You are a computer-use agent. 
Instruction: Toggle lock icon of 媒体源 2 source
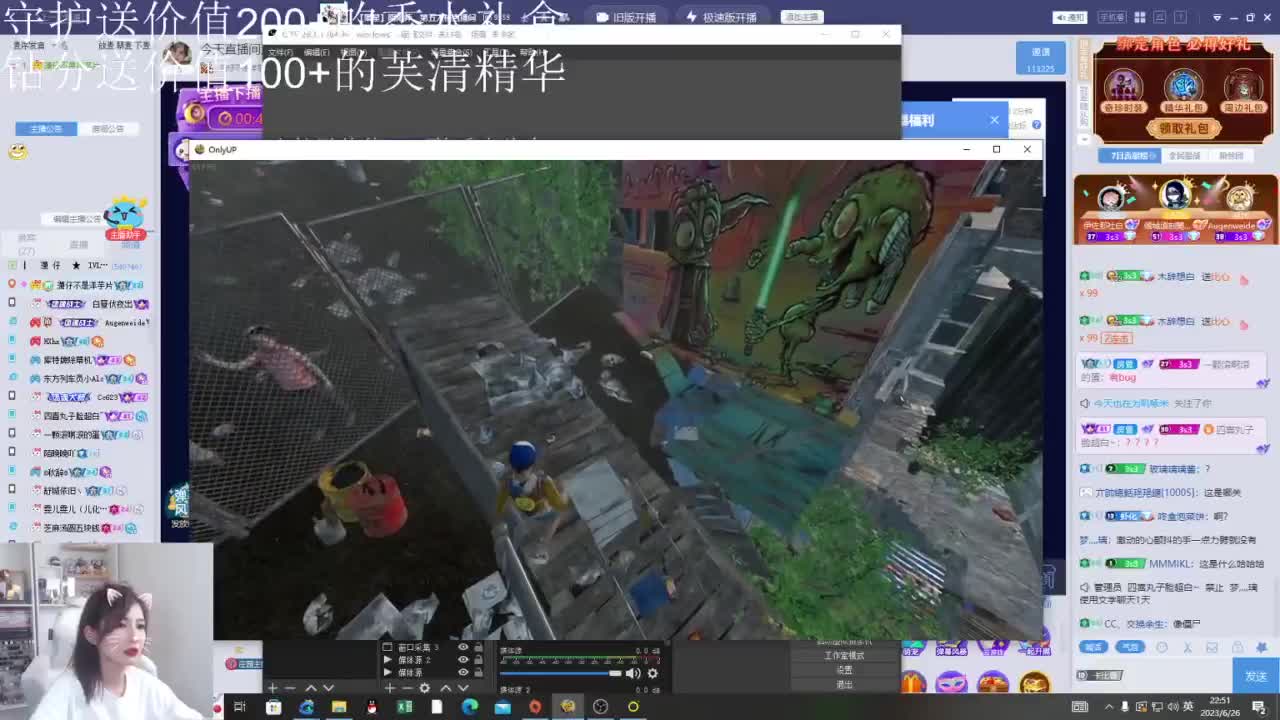[x=479, y=660]
